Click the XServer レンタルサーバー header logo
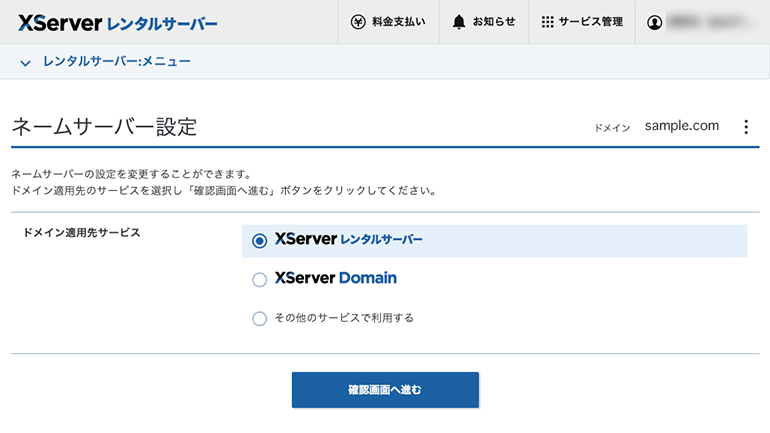This screenshot has height=433, width=770. pyautogui.click(x=118, y=23)
